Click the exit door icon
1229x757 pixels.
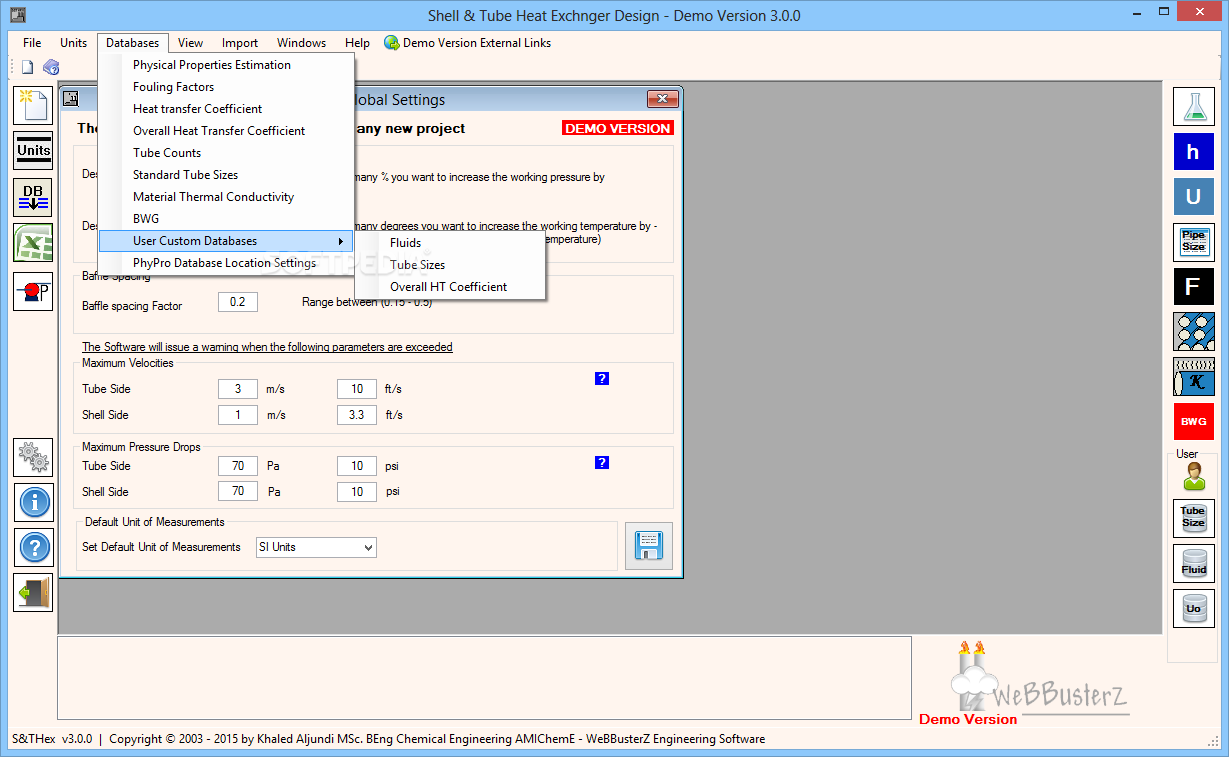pyautogui.click(x=33, y=592)
